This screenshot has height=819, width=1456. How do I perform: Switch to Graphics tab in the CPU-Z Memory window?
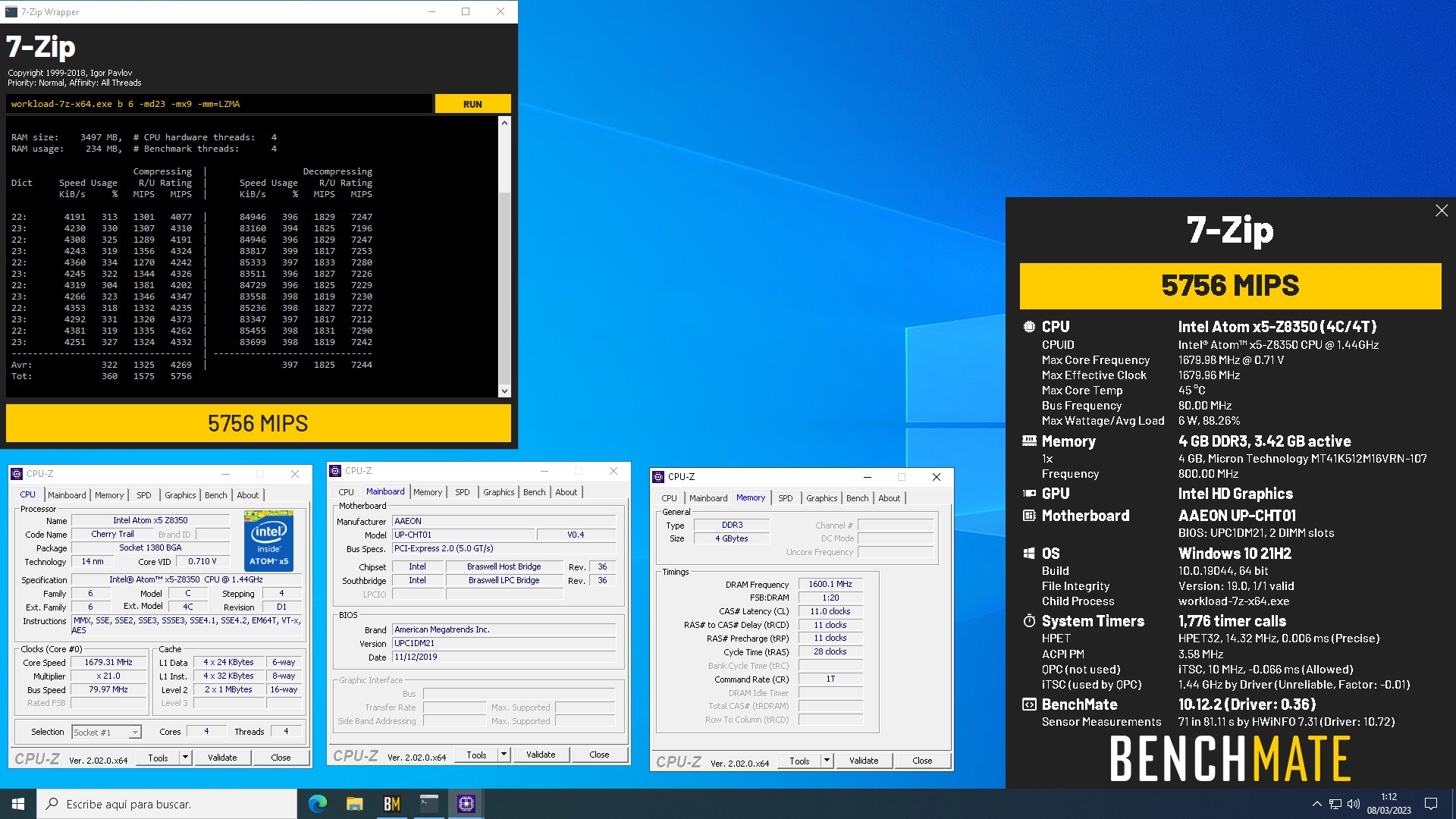click(x=822, y=498)
